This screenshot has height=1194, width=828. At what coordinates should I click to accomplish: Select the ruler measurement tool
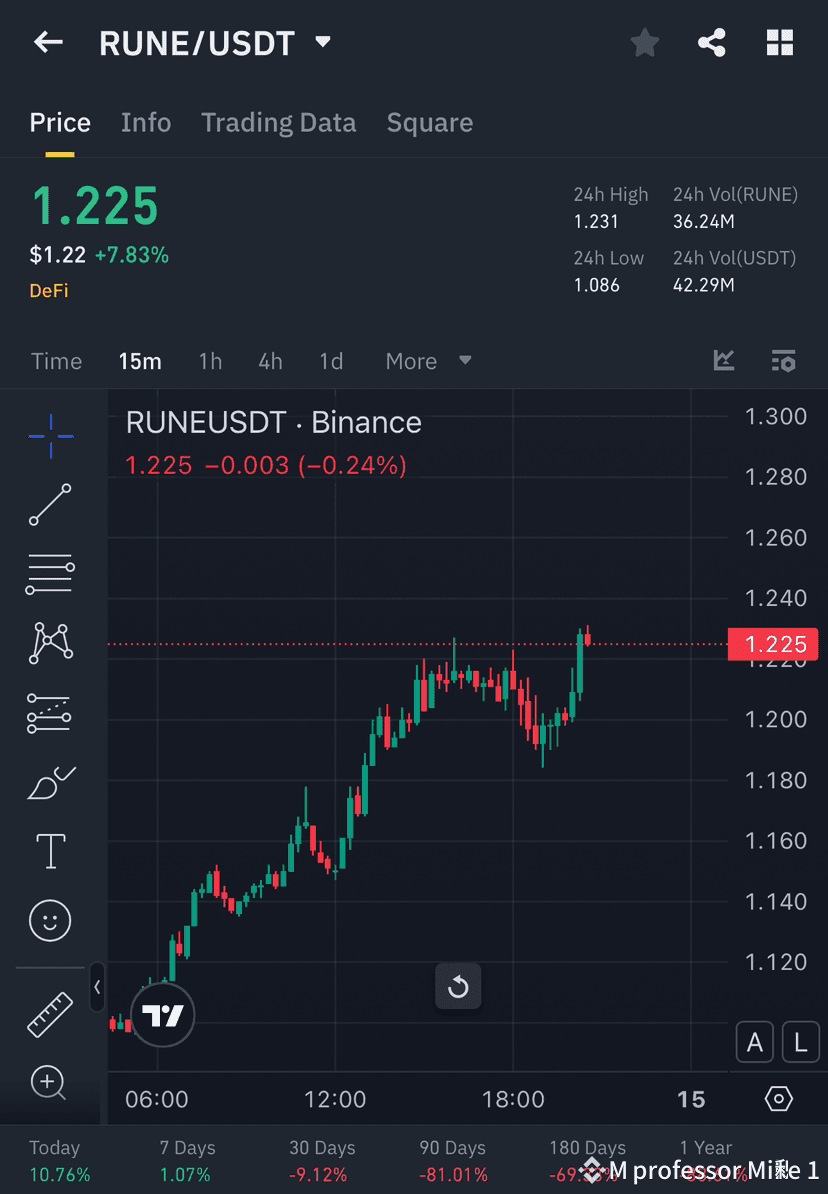coord(50,1013)
